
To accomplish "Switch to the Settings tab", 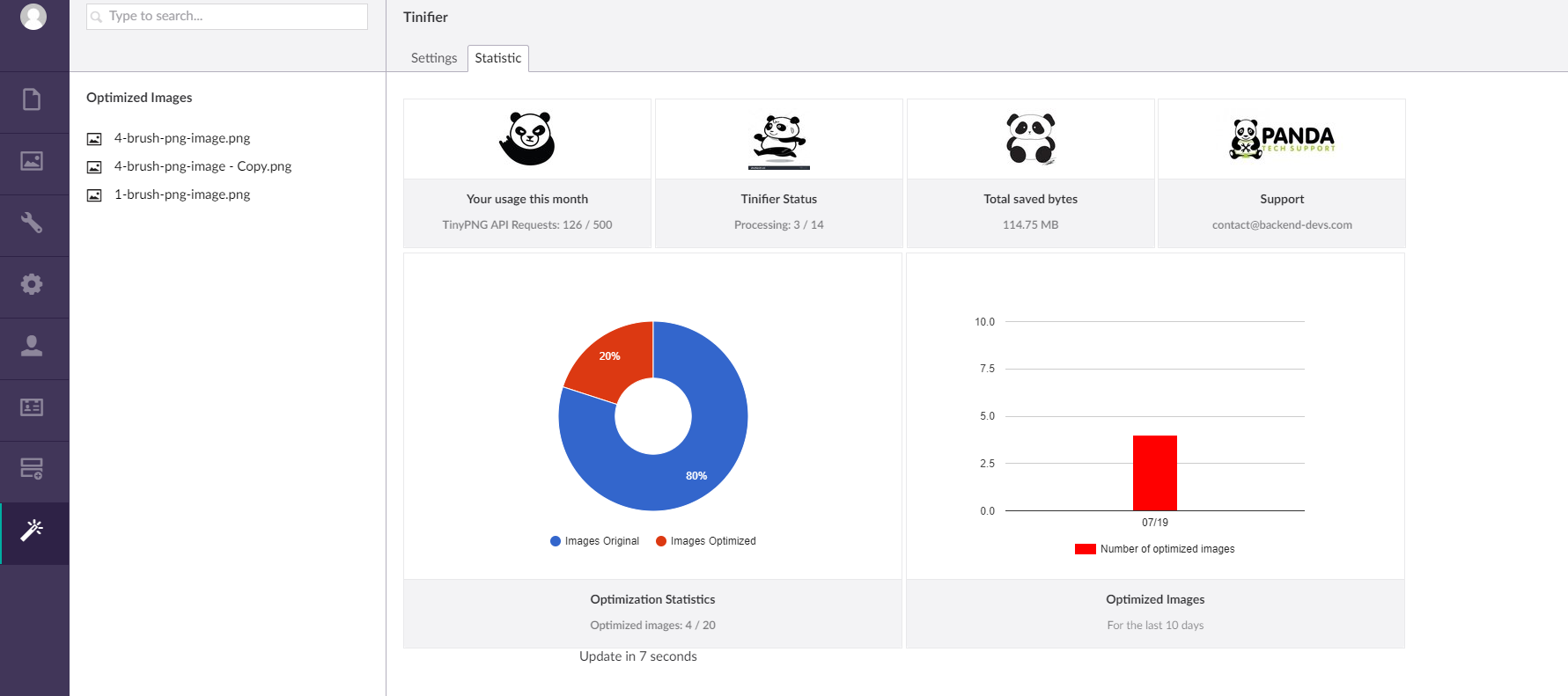I will tap(434, 58).
